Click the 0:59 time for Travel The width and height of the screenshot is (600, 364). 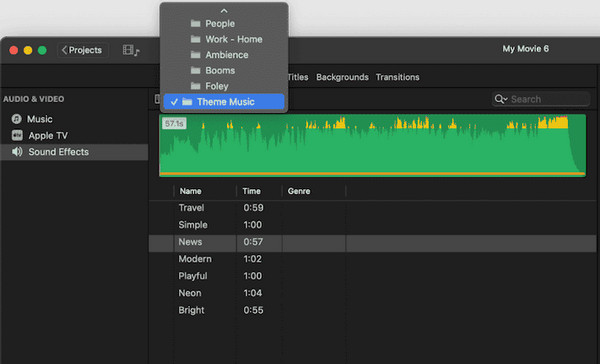tap(253, 208)
